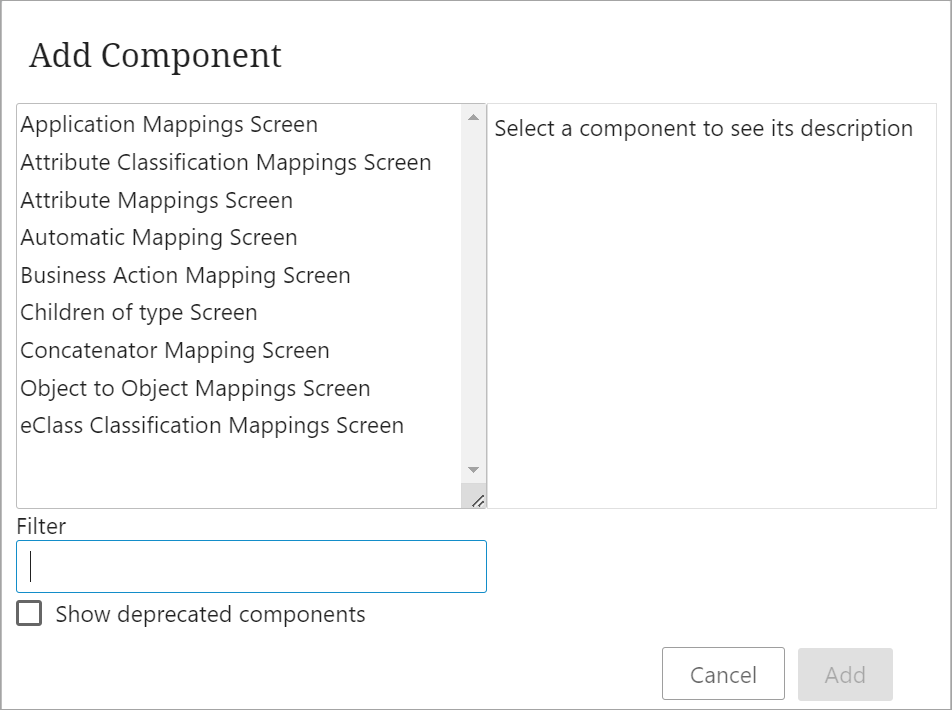
Task: Click the Add button
Action: 845,675
